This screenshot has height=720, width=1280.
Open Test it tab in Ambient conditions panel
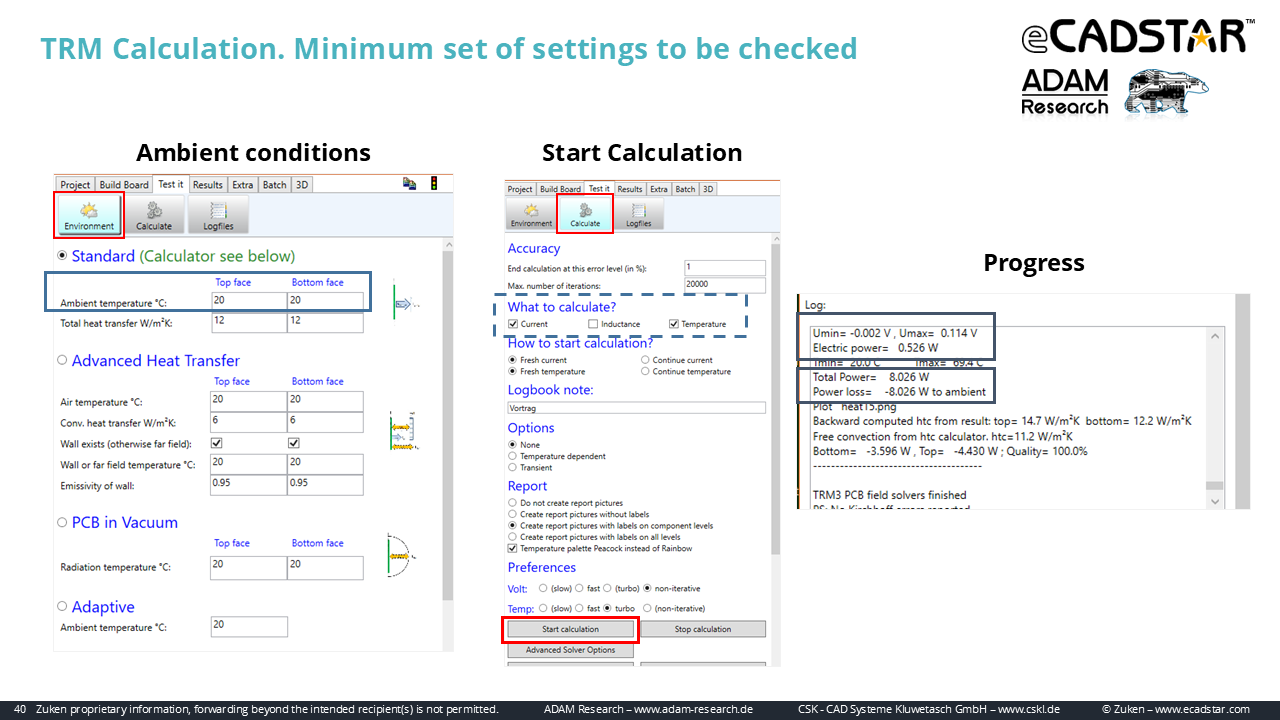171,184
